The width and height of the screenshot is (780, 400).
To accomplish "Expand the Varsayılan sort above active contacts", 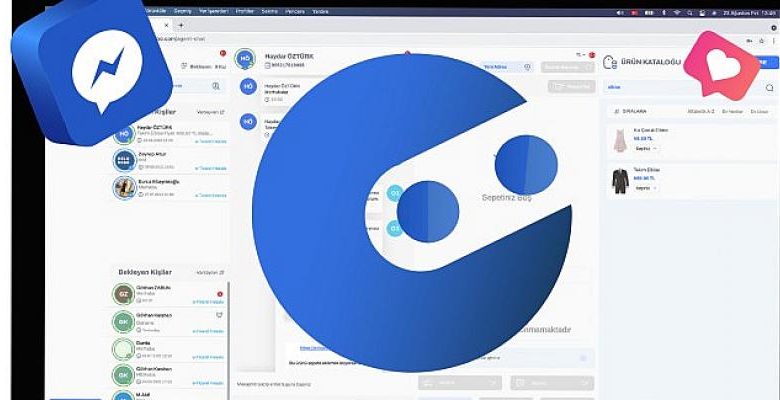I will tap(210, 112).
